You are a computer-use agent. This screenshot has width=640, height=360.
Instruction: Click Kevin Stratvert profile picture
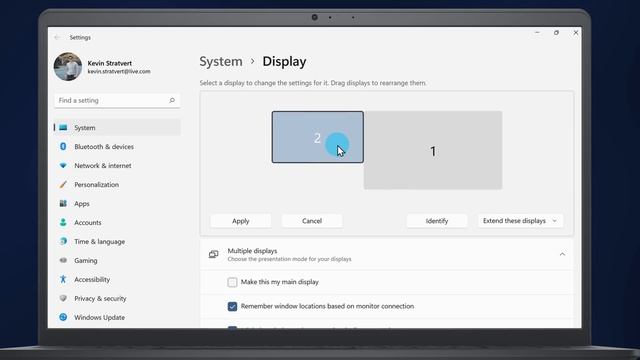68,67
